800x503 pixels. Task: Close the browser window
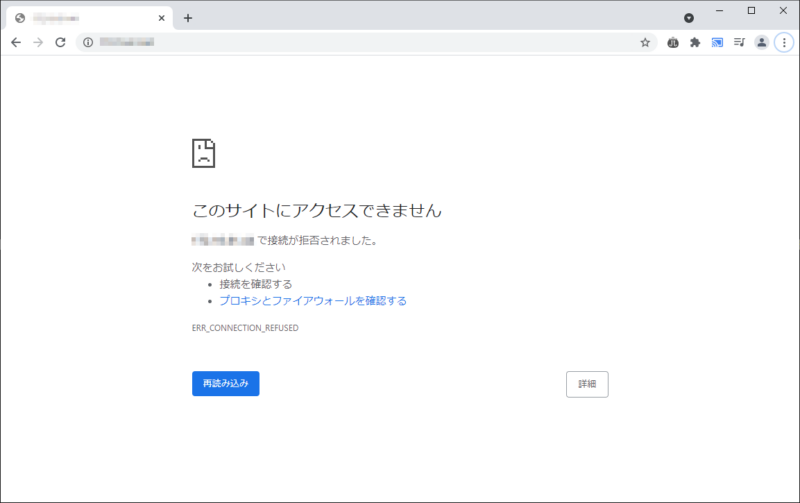tap(783, 11)
